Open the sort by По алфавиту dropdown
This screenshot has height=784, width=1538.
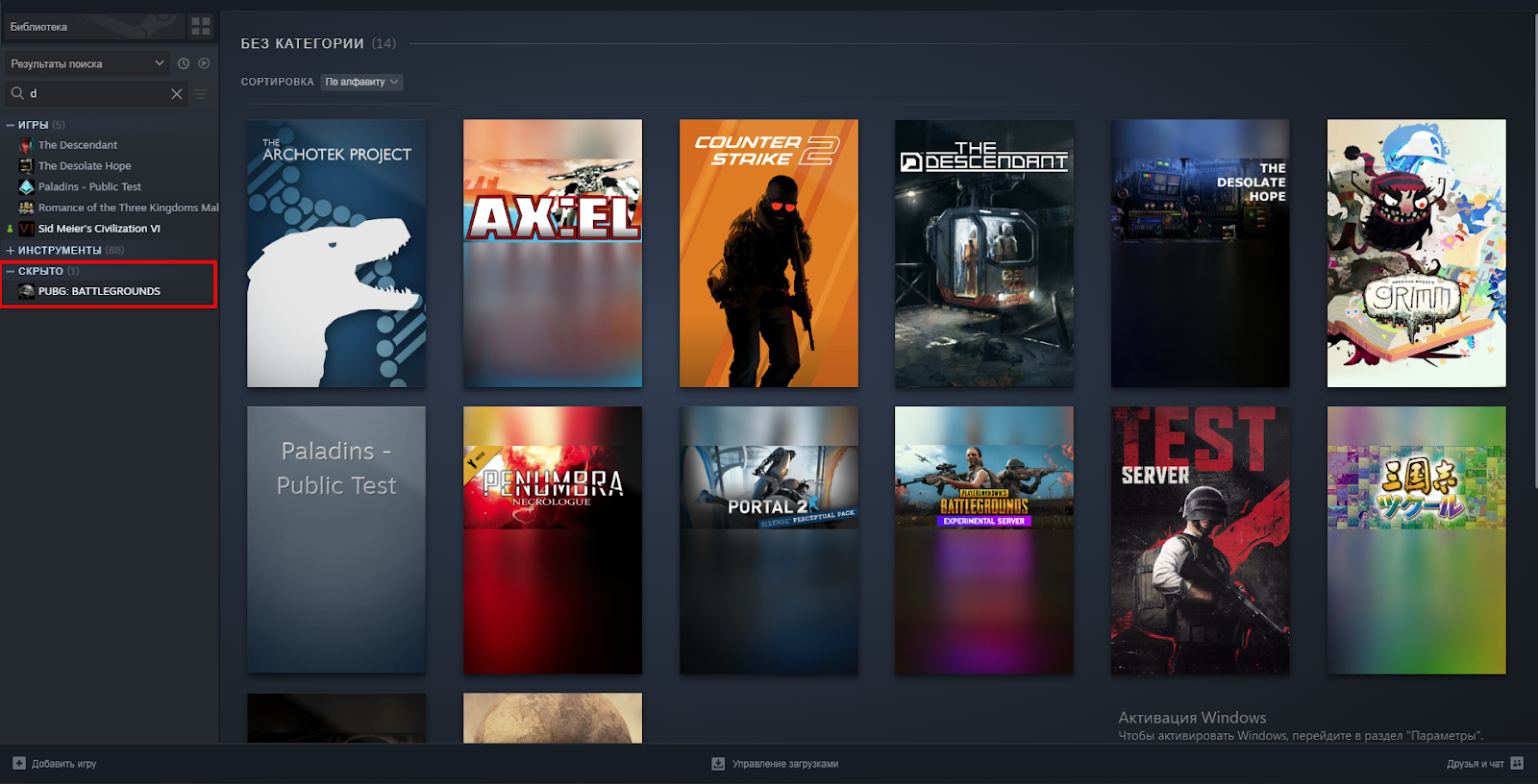point(361,82)
